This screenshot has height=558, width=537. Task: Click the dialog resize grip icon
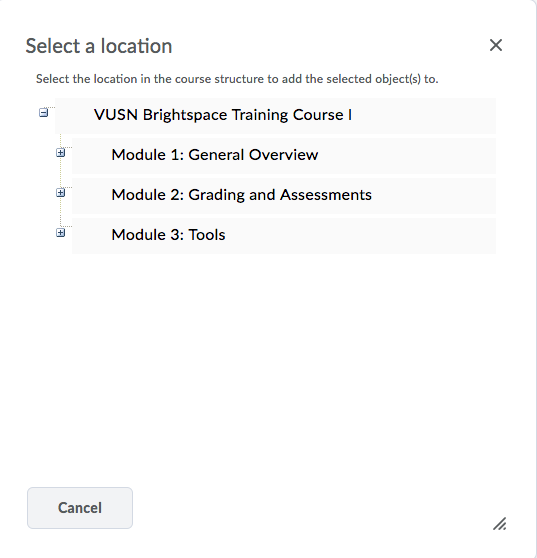(500, 524)
